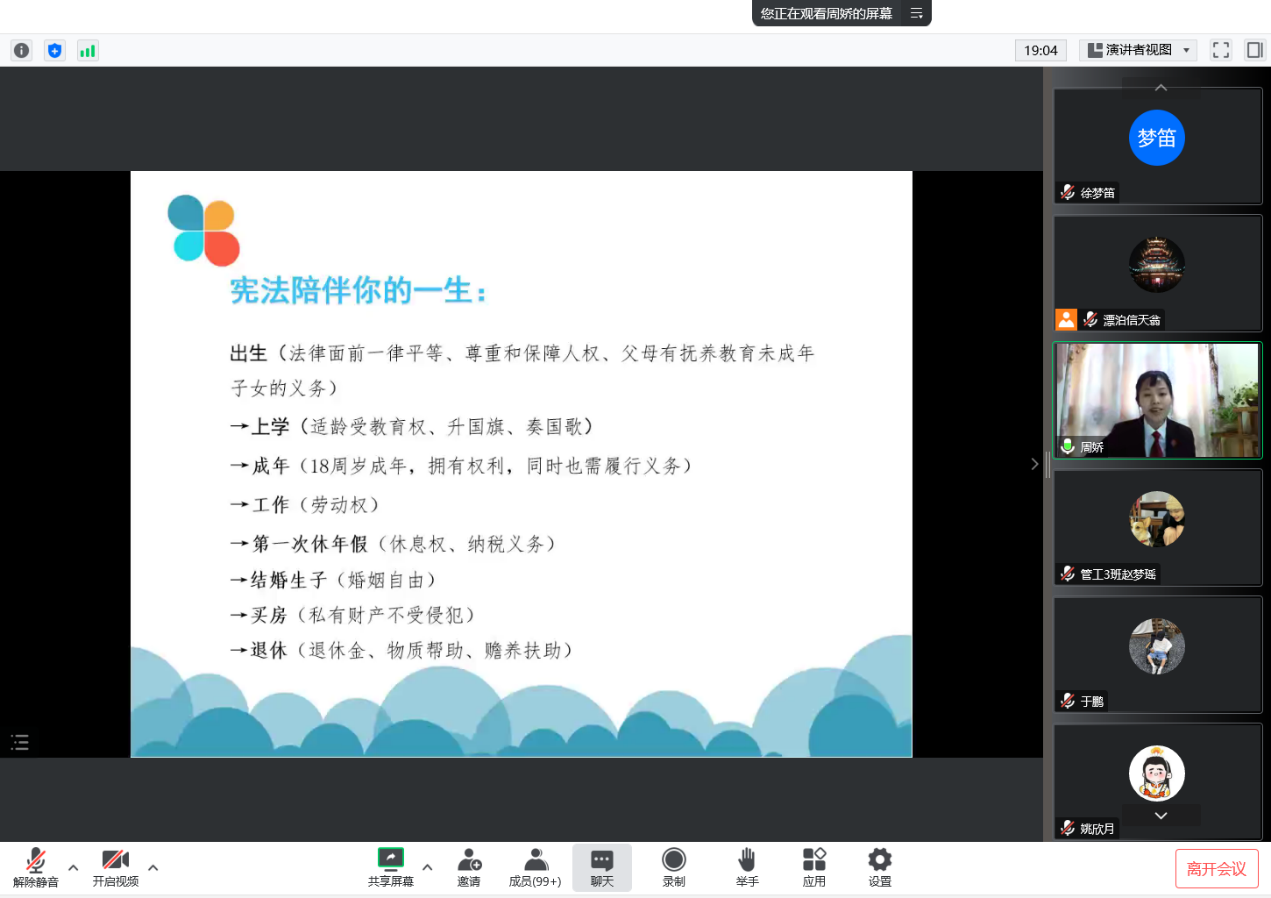The image size is (1271, 898).
Task: Start recording the meeting
Action: coord(674,867)
